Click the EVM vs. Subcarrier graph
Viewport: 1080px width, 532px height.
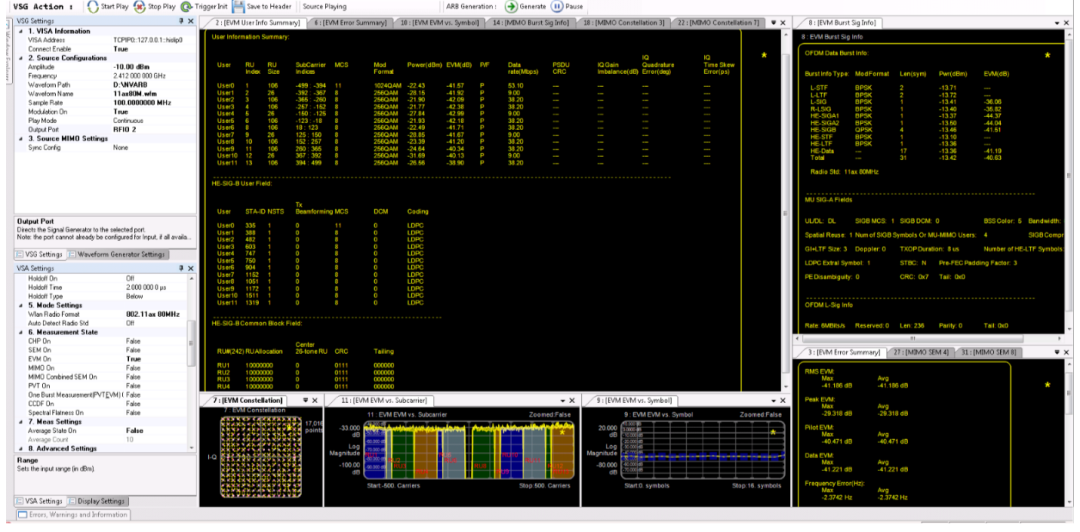pyautogui.click(x=468, y=451)
